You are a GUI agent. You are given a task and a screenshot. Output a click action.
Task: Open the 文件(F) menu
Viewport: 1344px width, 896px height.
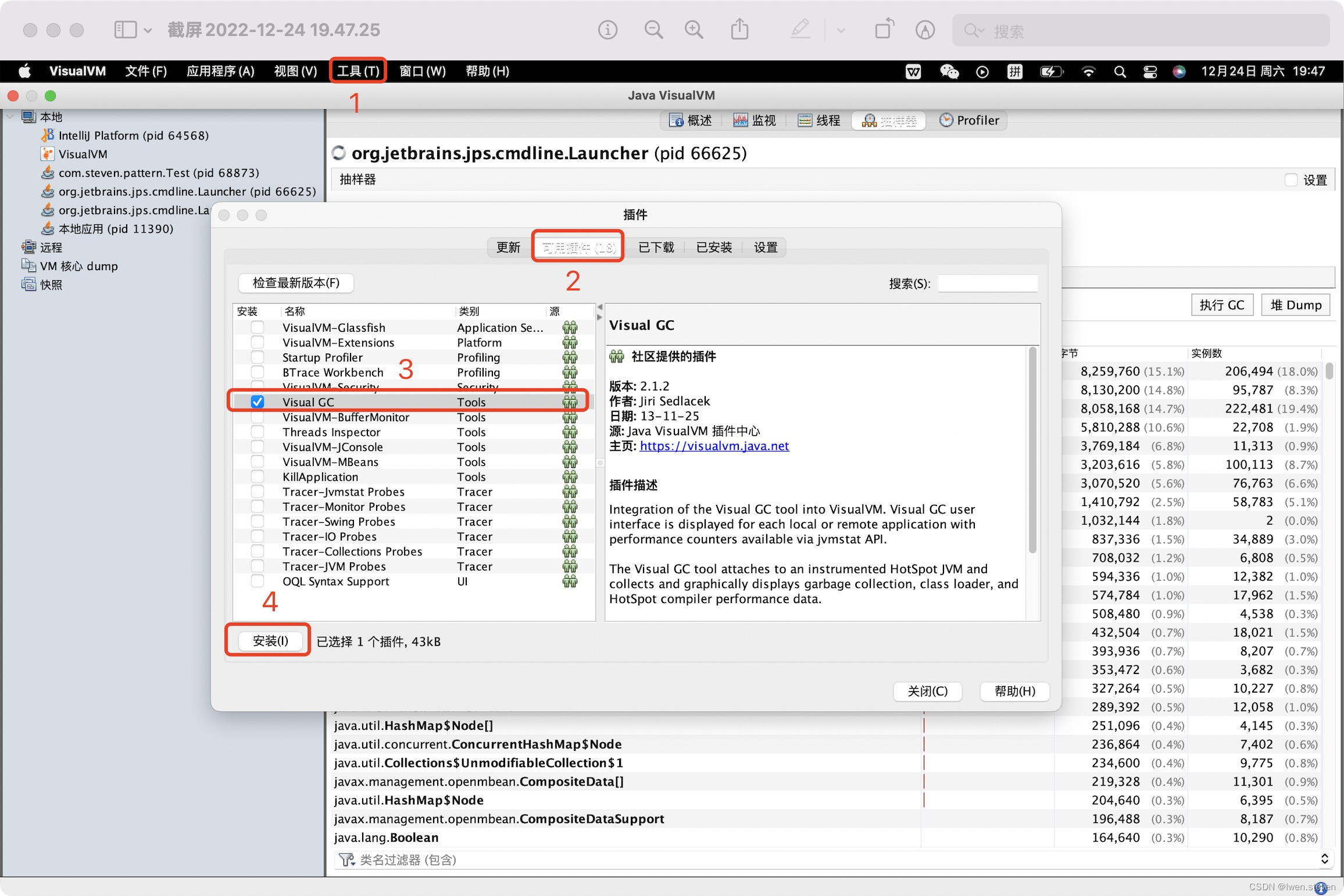click(x=146, y=71)
